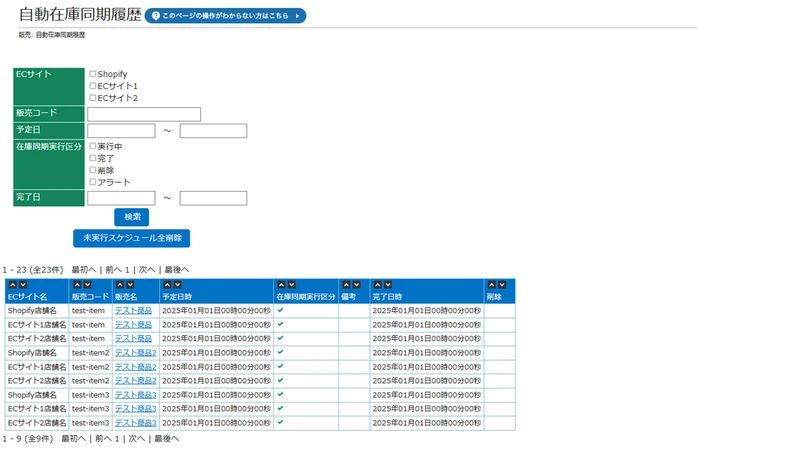This screenshot has width=800, height=450.
Task: Sort 在庫同期実行区分 column ascending
Action: tap(281, 285)
